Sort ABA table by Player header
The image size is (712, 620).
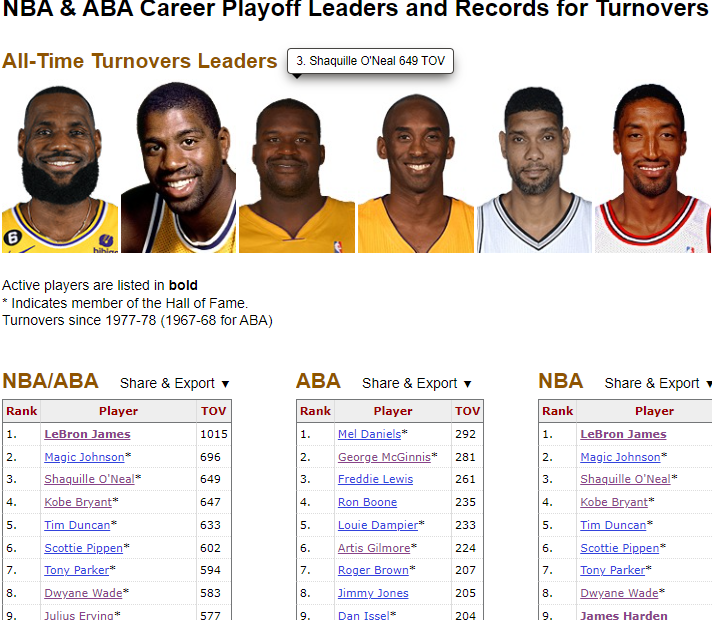coord(393,411)
